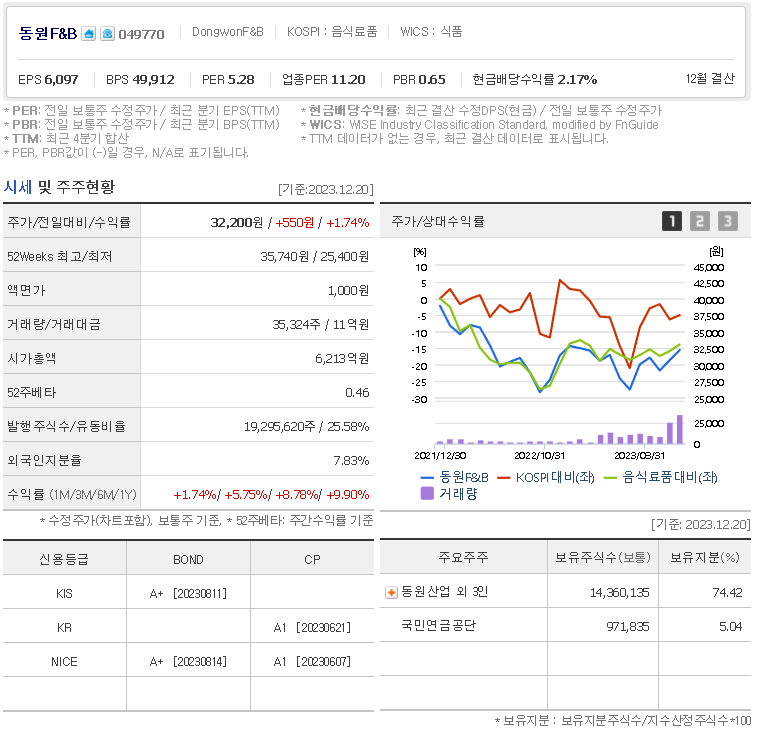Click the 동원F&B company name title
Image resolution: width=757 pixels, height=730 pixels.
click(x=47, y=33)
